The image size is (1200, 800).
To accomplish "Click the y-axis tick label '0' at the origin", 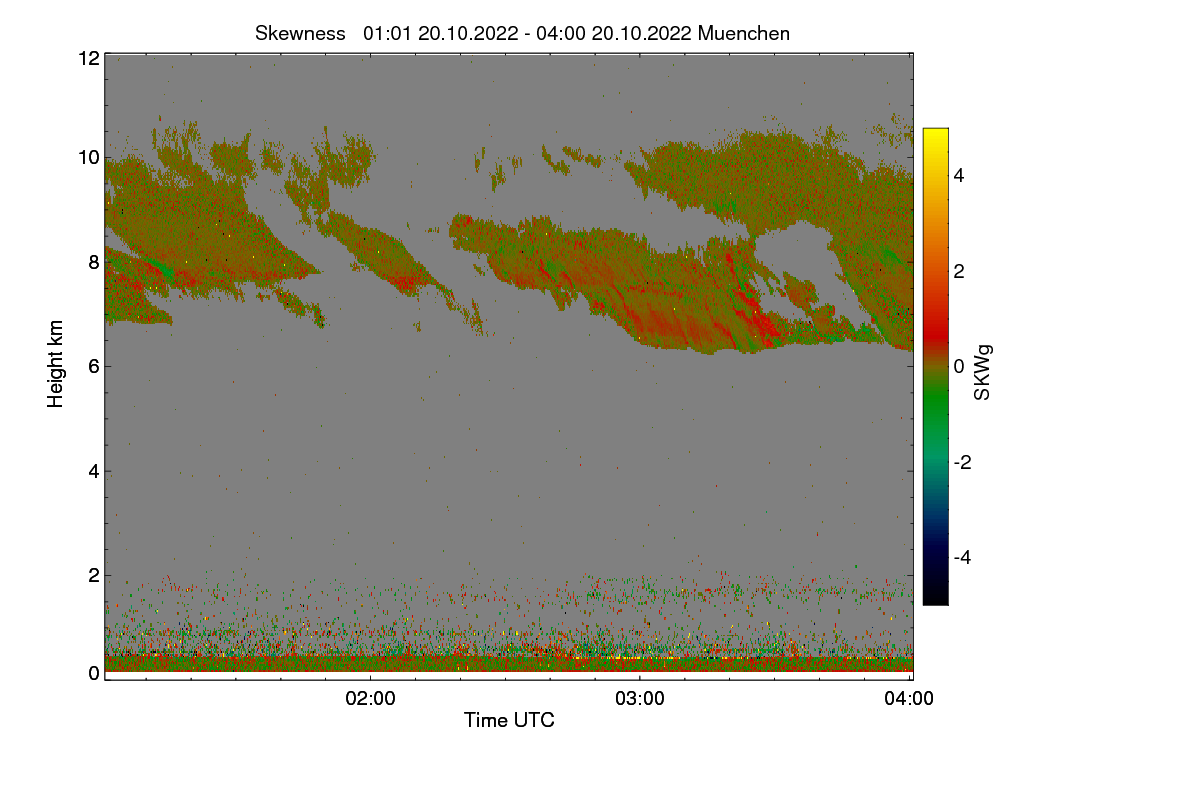I will (x=94, y=673).
